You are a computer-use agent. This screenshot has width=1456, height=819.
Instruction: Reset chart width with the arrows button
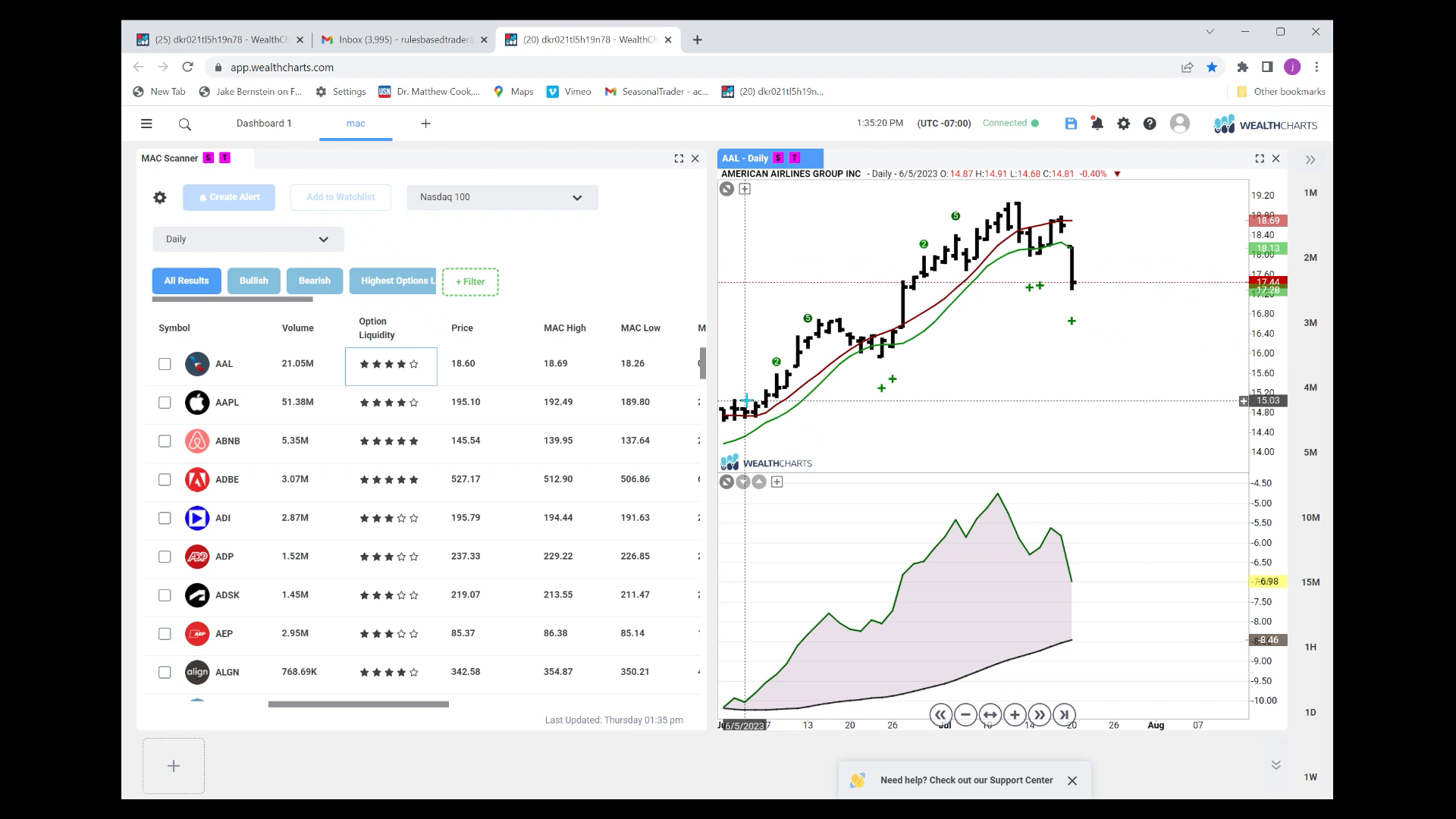990,714
